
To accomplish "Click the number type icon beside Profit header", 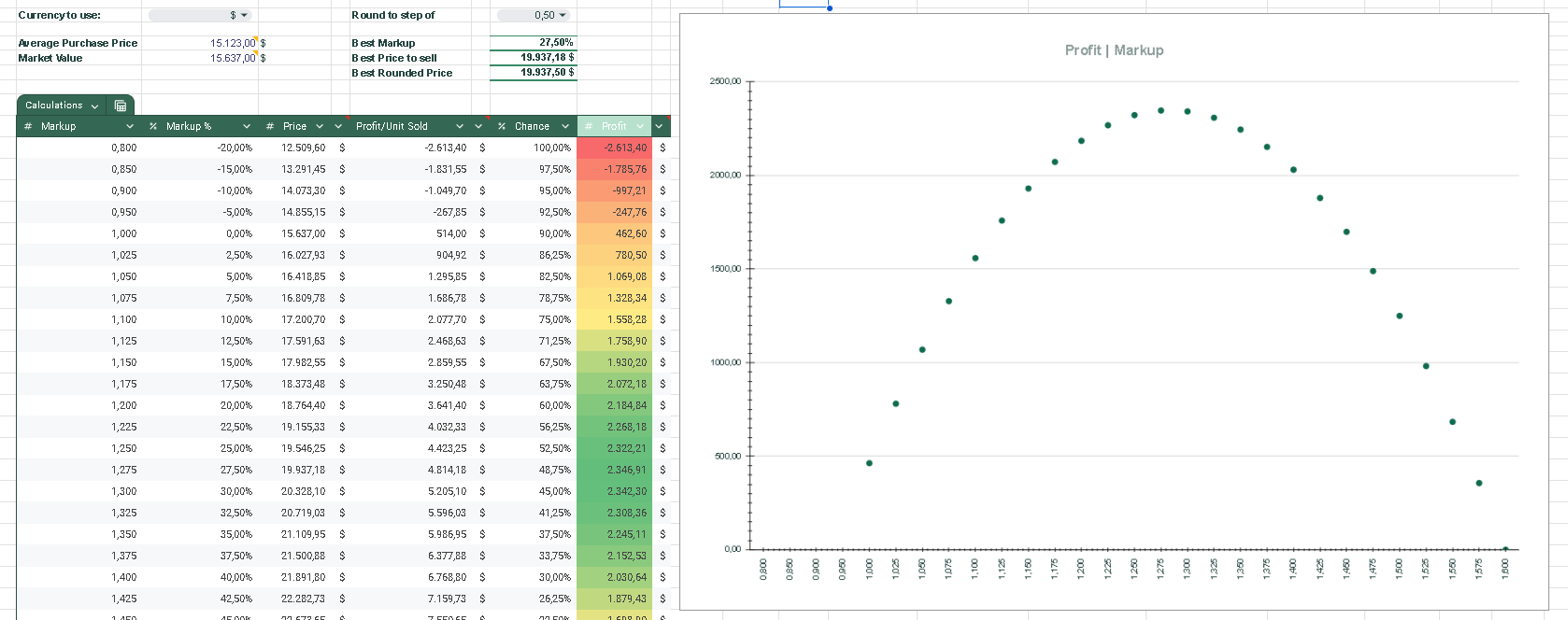I will (x=589, y=126).
